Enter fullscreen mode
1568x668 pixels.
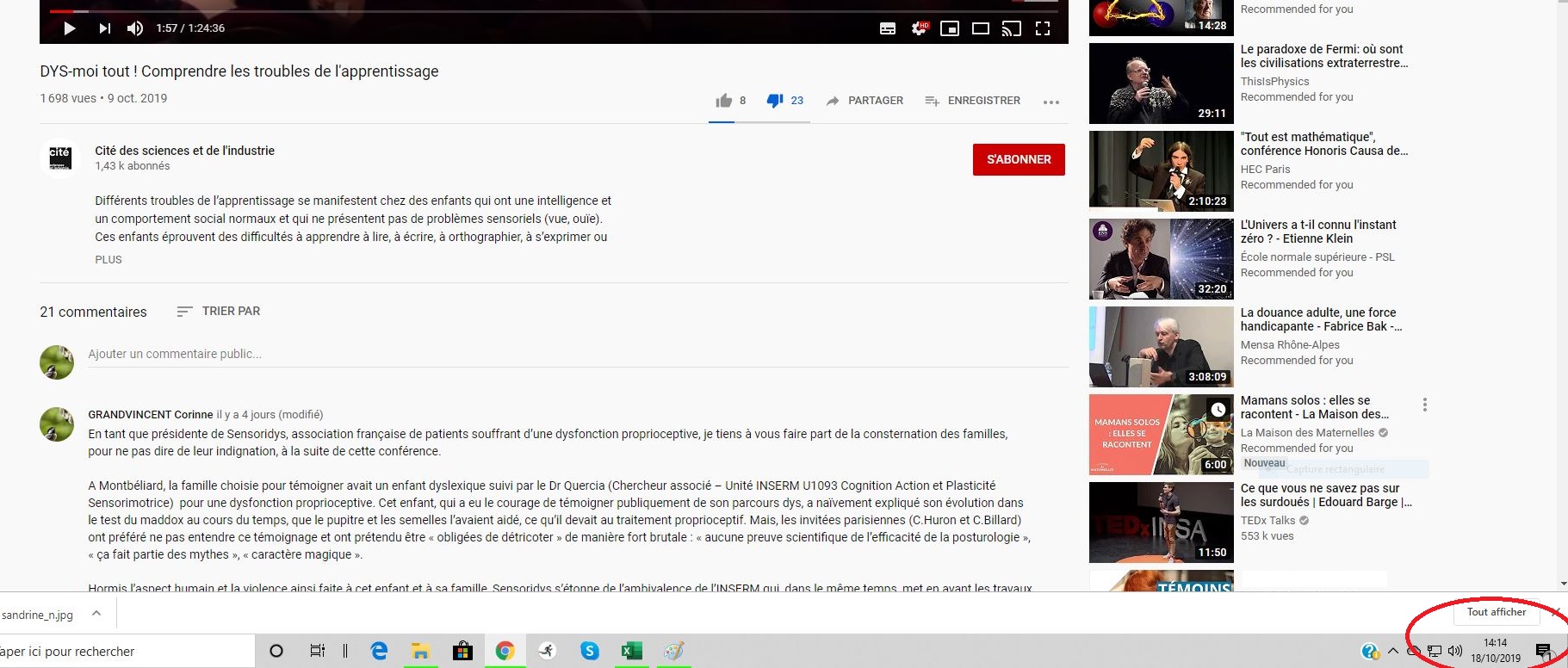pos(1043,28)
